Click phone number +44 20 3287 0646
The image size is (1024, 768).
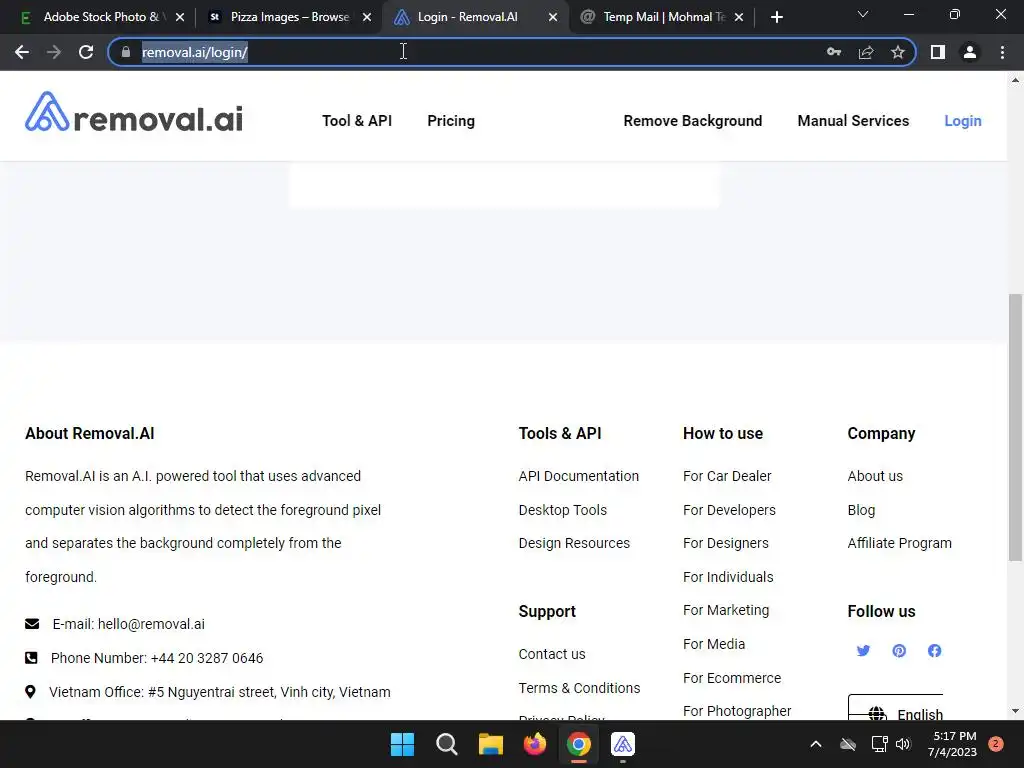[206, 658]
